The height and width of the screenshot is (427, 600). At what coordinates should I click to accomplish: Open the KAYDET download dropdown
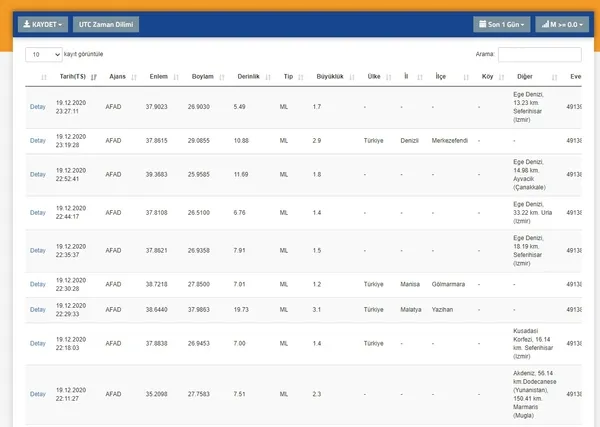coord(44,24)
